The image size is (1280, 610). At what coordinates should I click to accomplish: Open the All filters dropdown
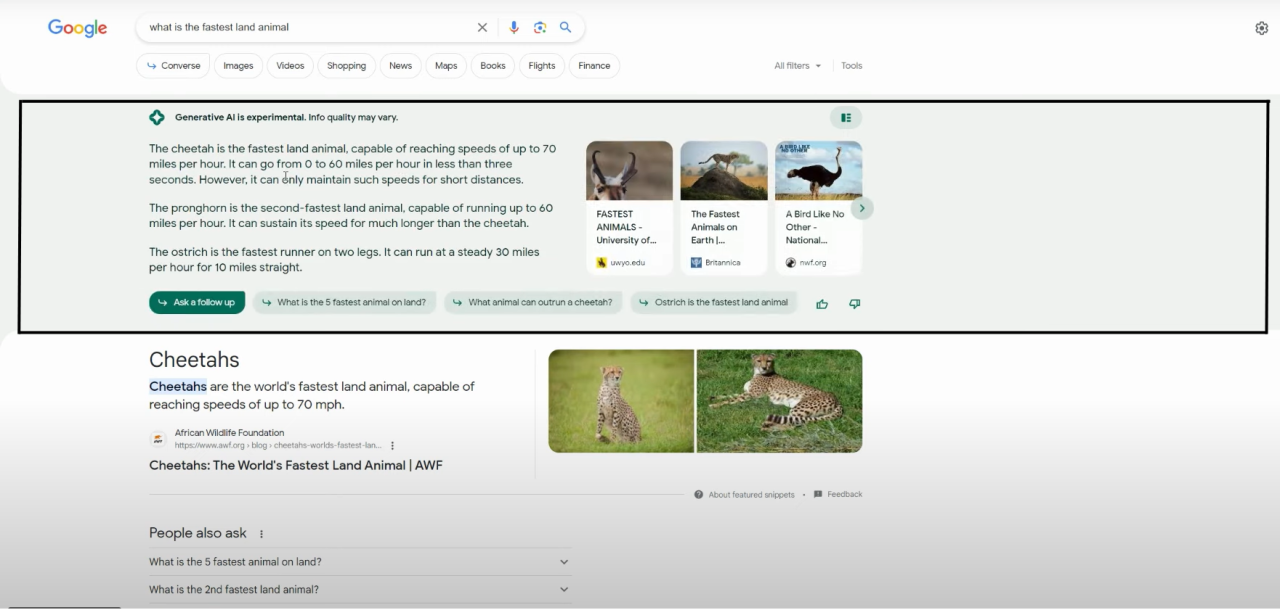click(x=797, y=66)
